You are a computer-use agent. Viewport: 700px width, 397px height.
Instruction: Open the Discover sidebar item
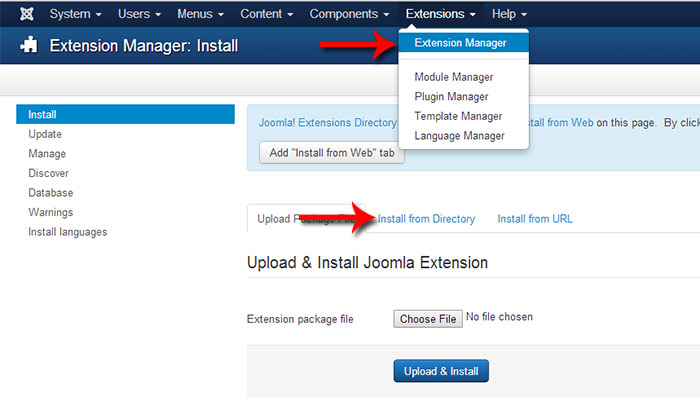(x=48, y=173)
